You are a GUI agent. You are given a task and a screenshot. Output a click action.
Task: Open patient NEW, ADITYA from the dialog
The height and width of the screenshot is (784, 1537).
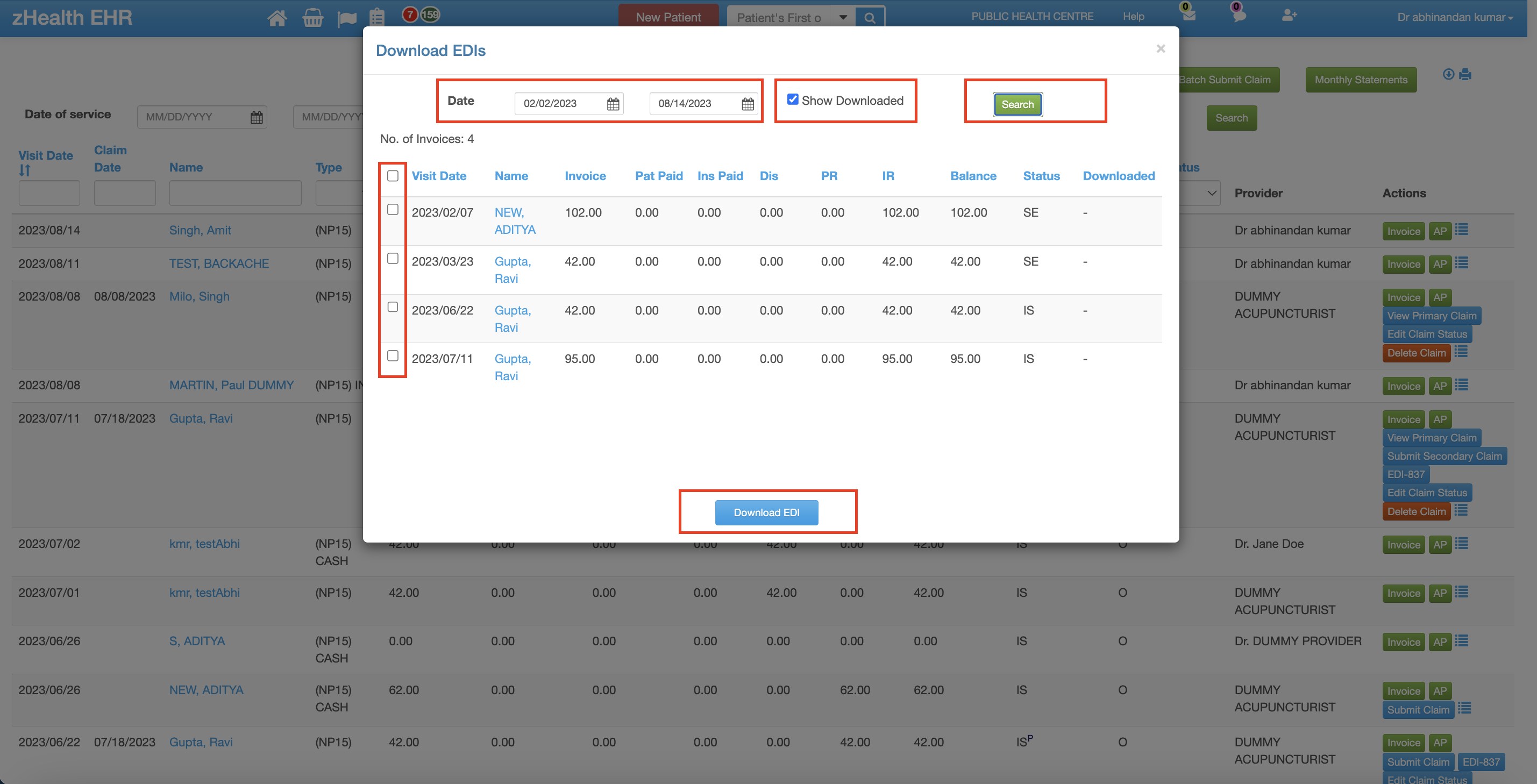click(514, 221)
